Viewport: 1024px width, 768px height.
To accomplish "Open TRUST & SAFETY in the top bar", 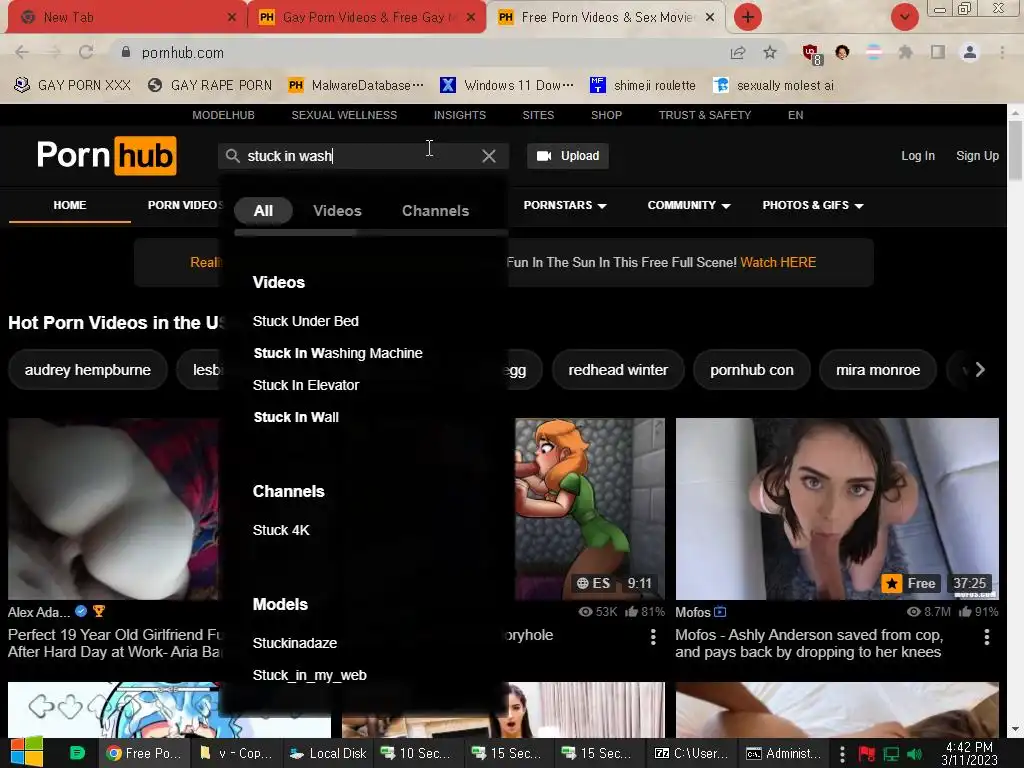I will (x=705, y=115).
